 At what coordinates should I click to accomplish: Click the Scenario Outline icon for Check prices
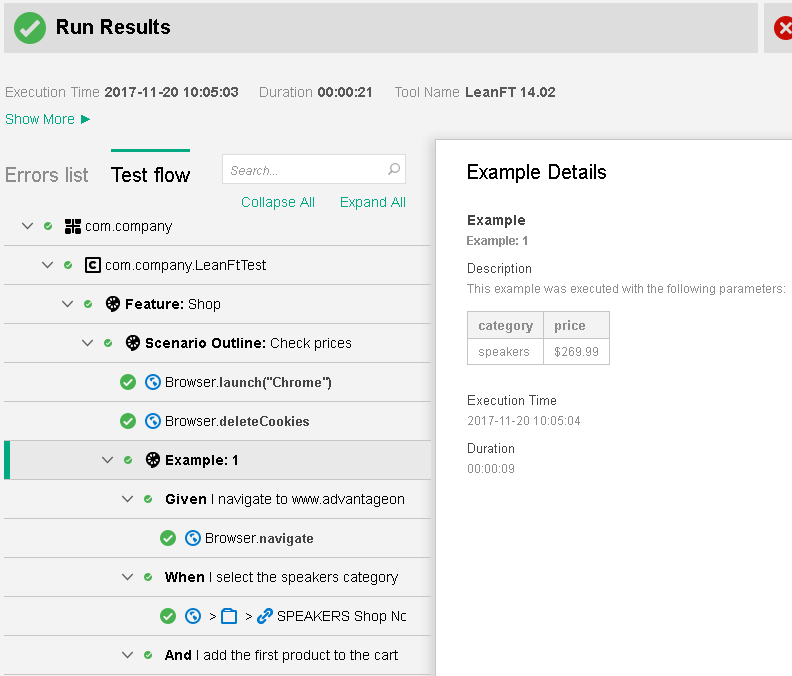click(132, 343)
